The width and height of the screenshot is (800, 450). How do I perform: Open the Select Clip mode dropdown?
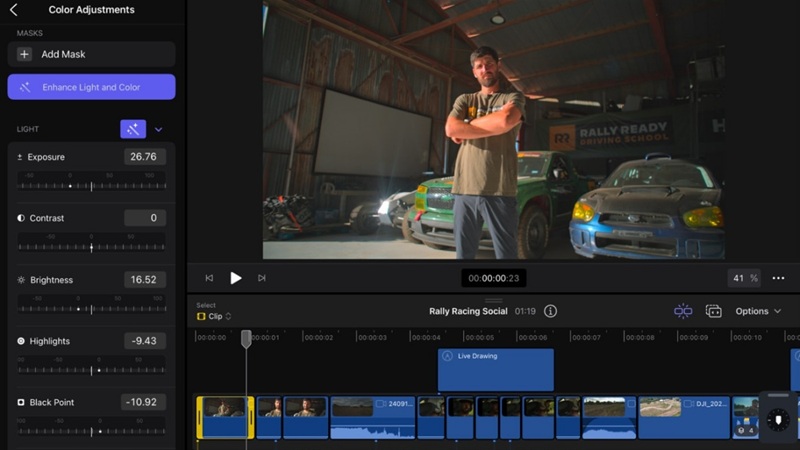pyautogui.click(x=214, y=316)
